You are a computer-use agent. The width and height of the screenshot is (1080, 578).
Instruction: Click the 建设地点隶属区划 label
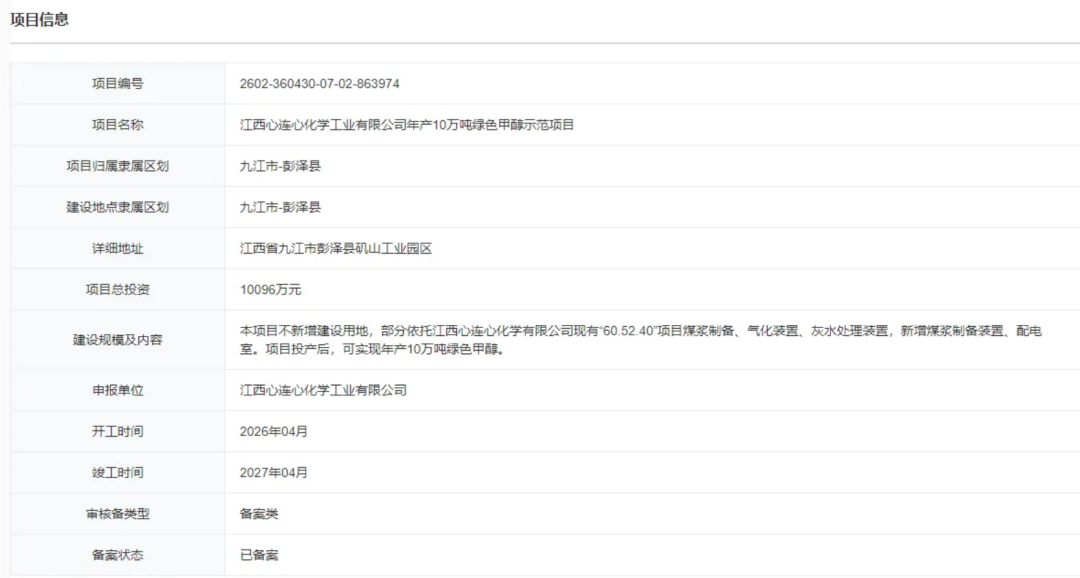pyautogui.click(x=117, y=207)
